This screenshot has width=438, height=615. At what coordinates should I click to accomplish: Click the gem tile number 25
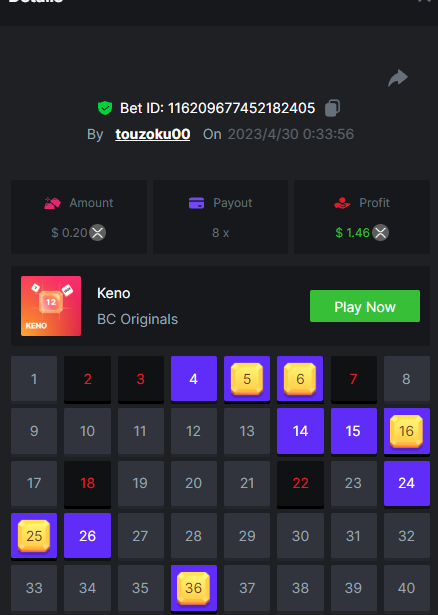[34, 536]
